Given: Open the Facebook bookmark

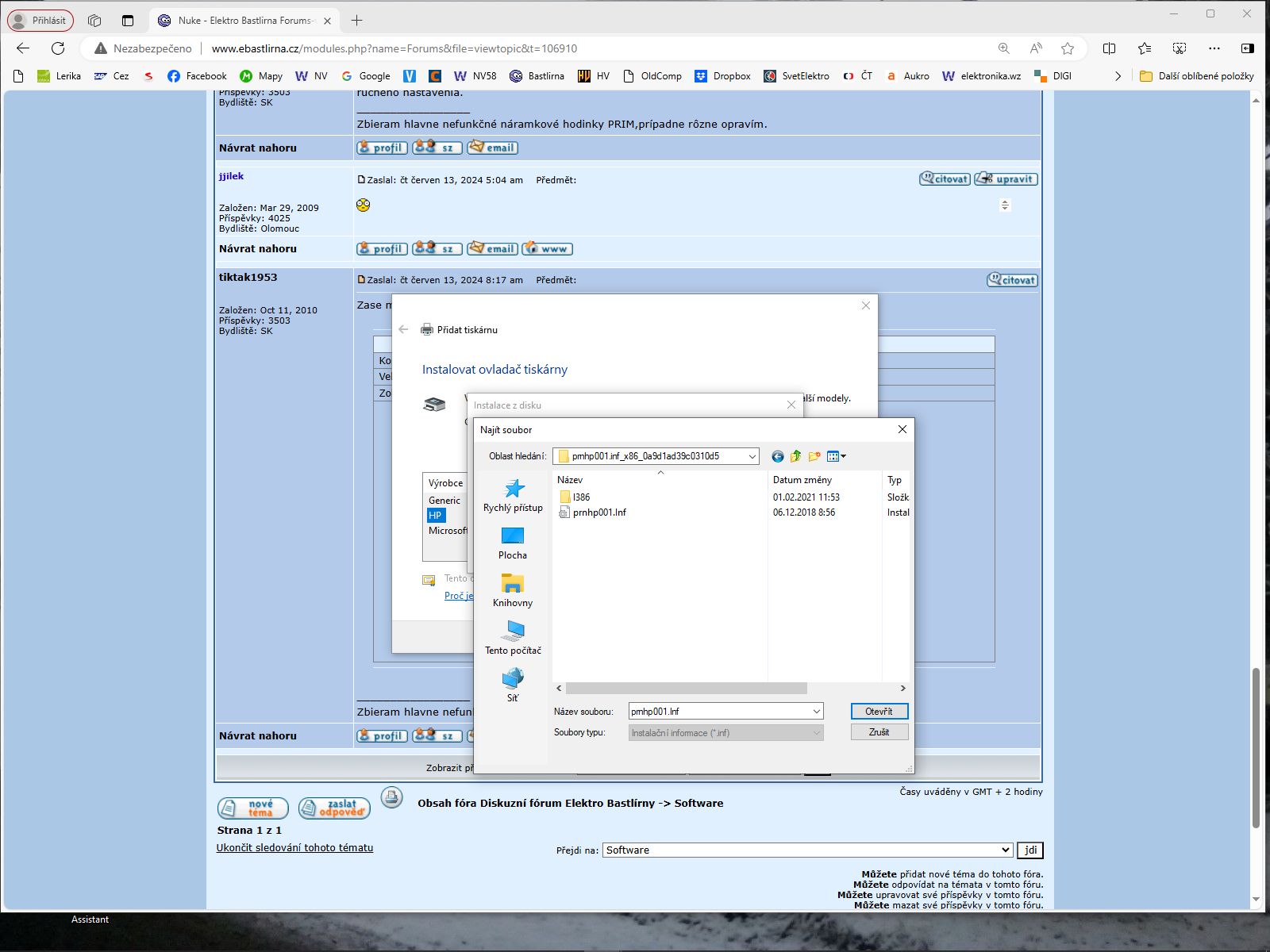Looking at the screenshot, I should 197,76.
